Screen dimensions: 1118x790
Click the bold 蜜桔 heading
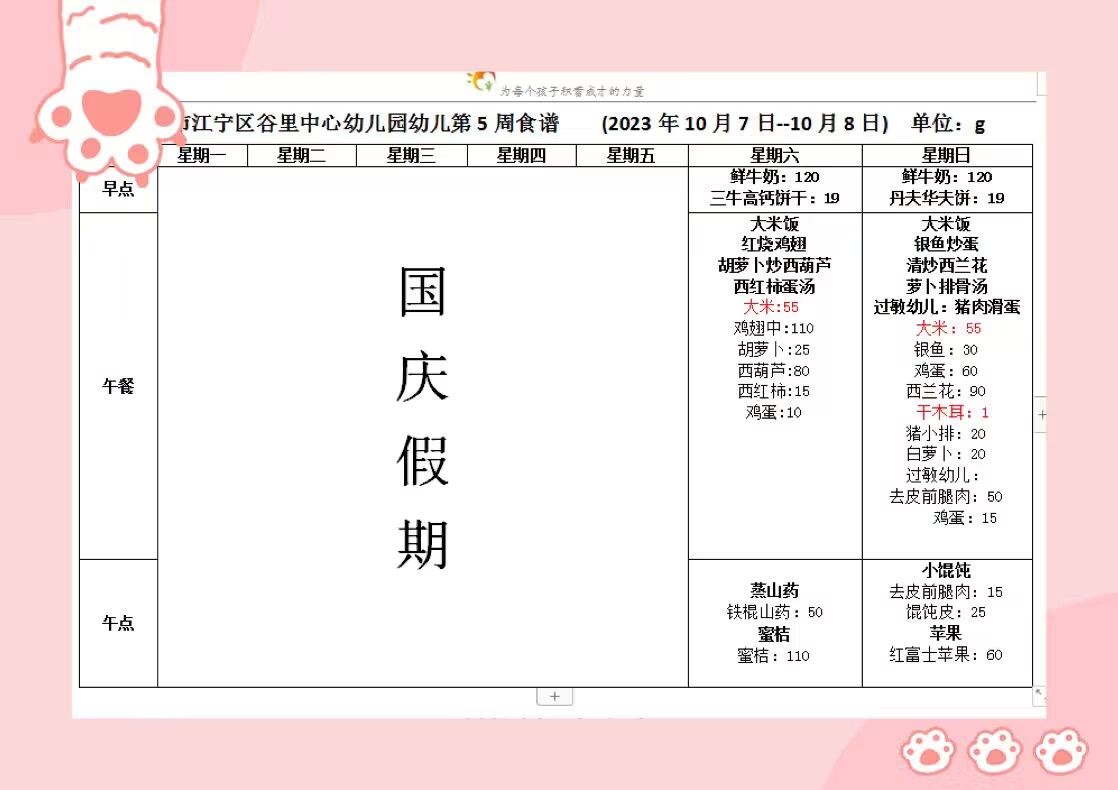pos(775,634)
